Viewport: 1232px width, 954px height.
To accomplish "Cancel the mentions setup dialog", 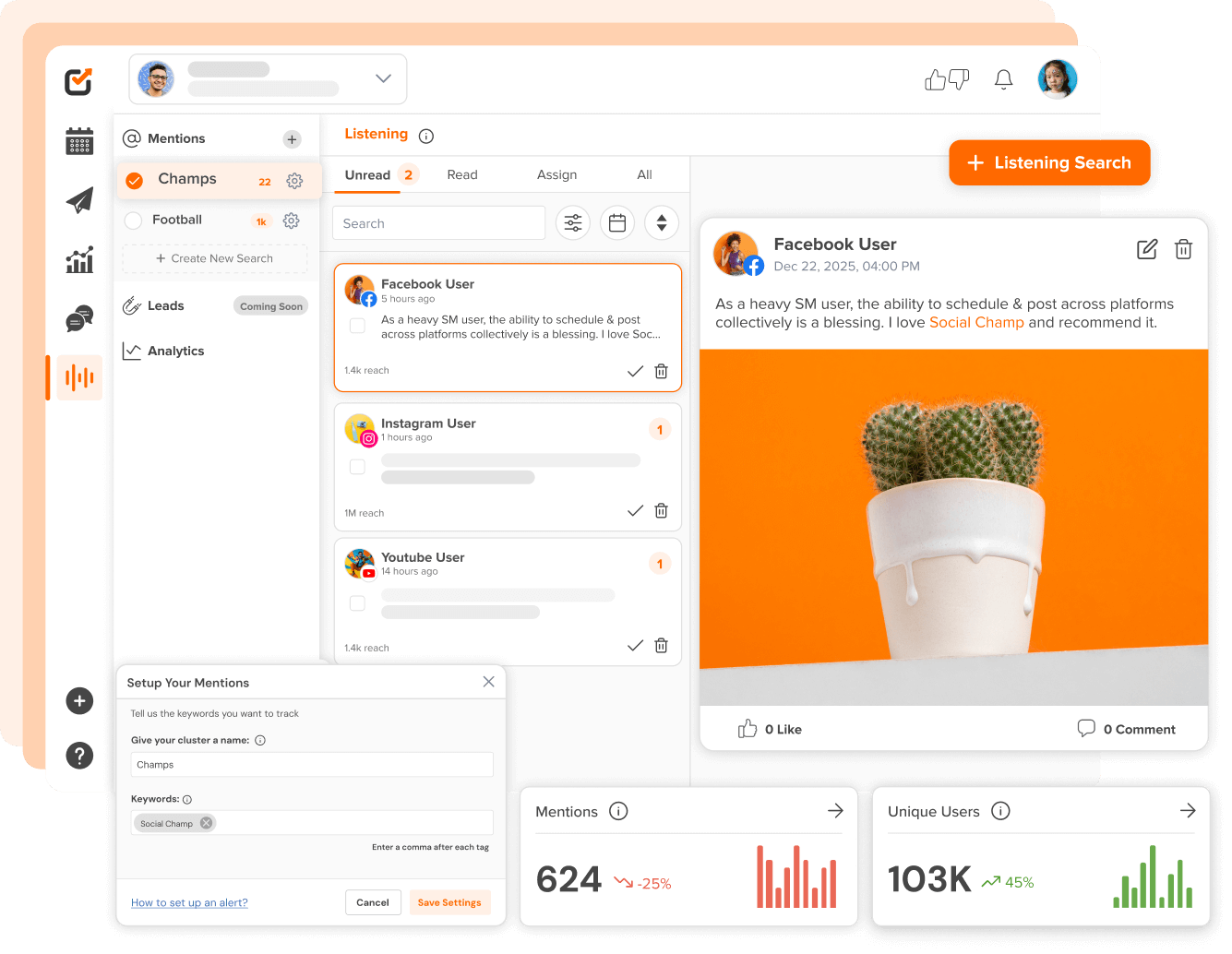I will [x=373, y=902].
